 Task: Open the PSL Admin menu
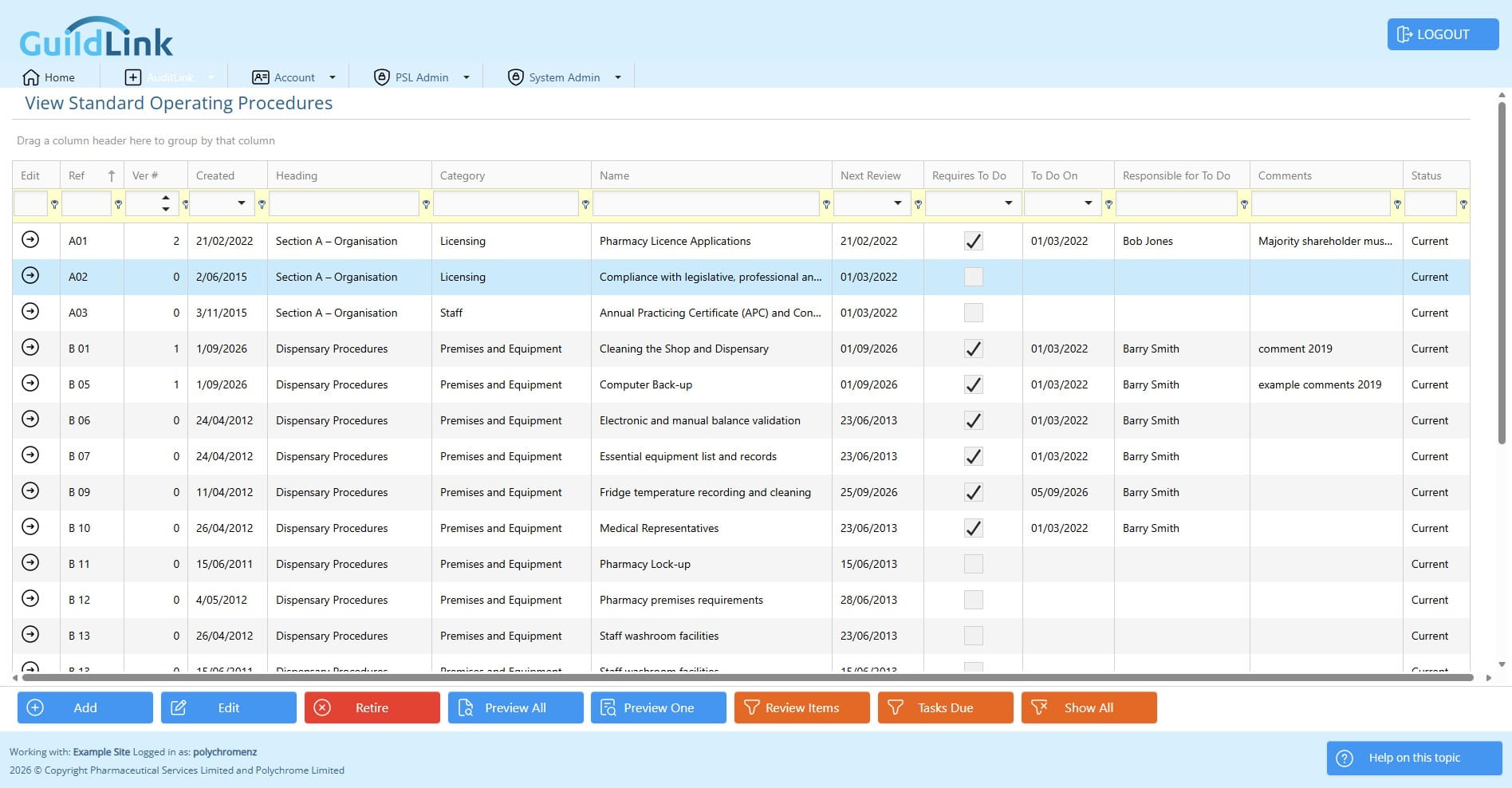[422, 77]
